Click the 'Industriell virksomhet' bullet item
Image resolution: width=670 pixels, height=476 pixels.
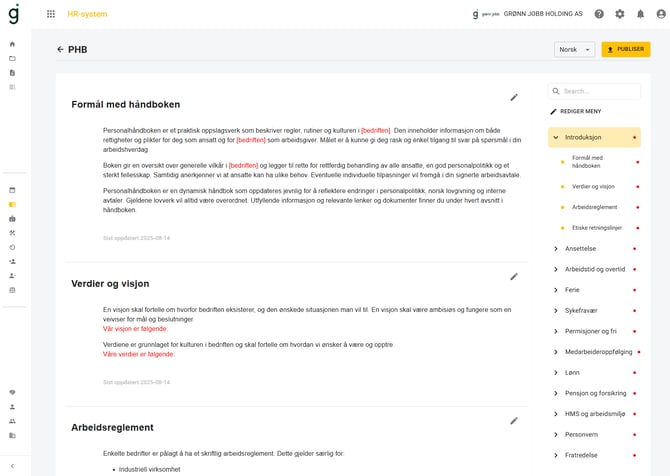click(x=150, y=469)
